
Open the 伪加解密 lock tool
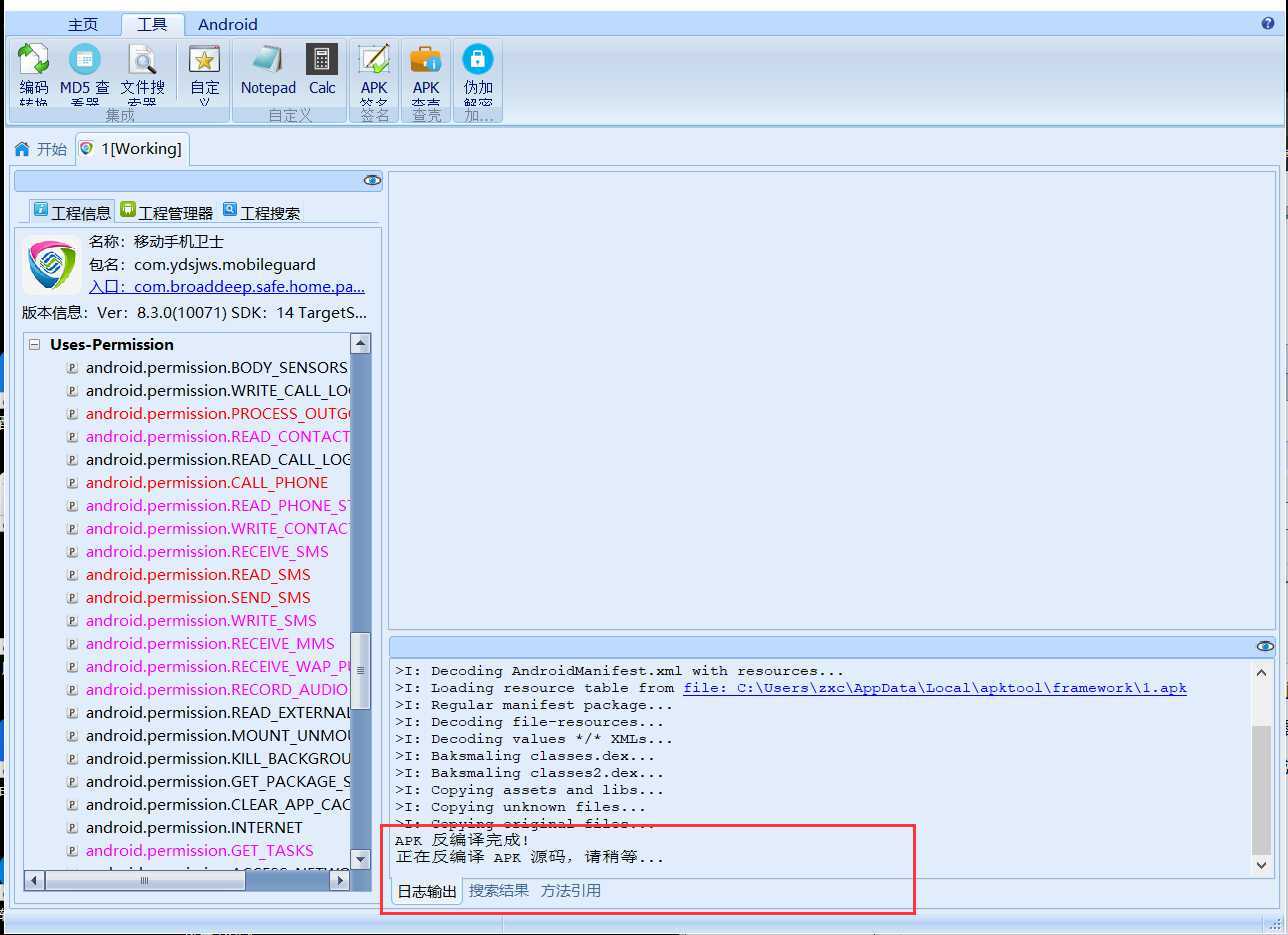[478, 73]
